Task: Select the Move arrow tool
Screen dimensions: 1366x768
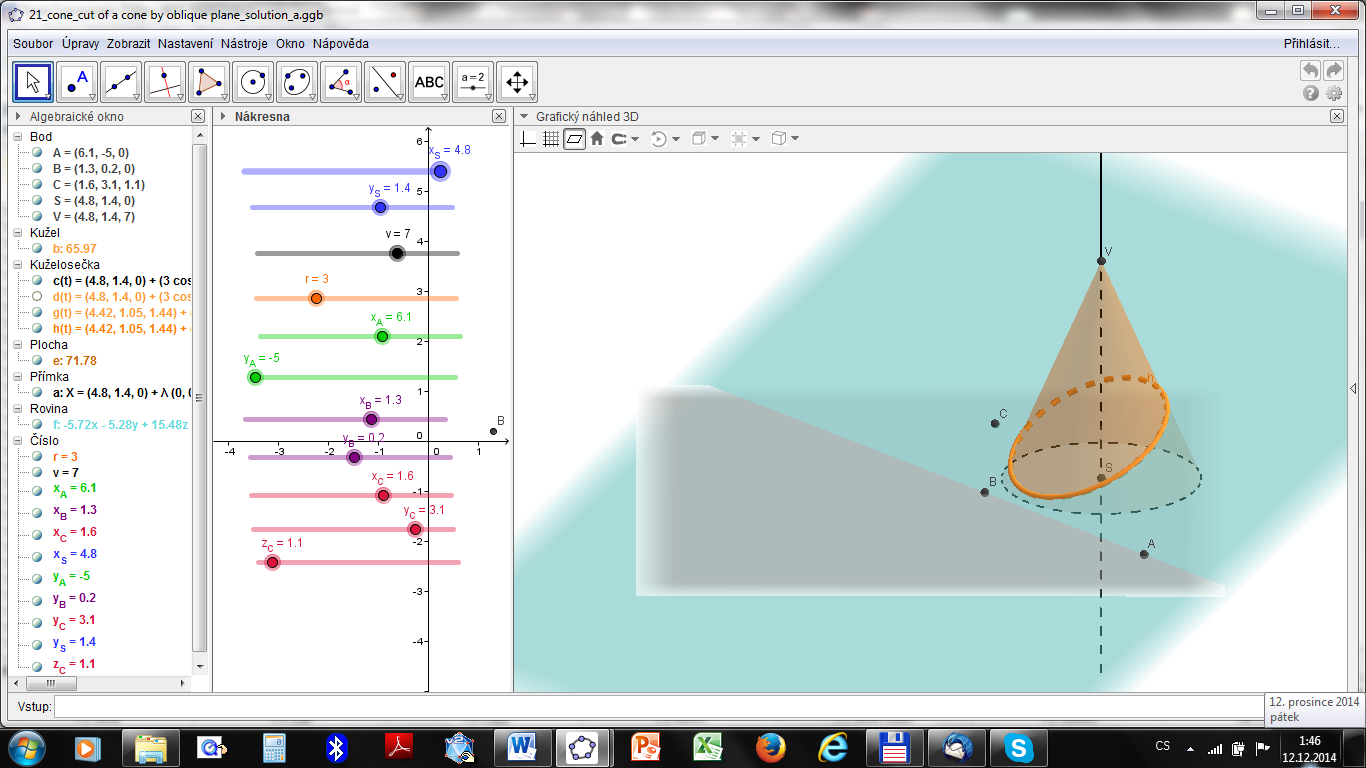Action: coord(33,82)
